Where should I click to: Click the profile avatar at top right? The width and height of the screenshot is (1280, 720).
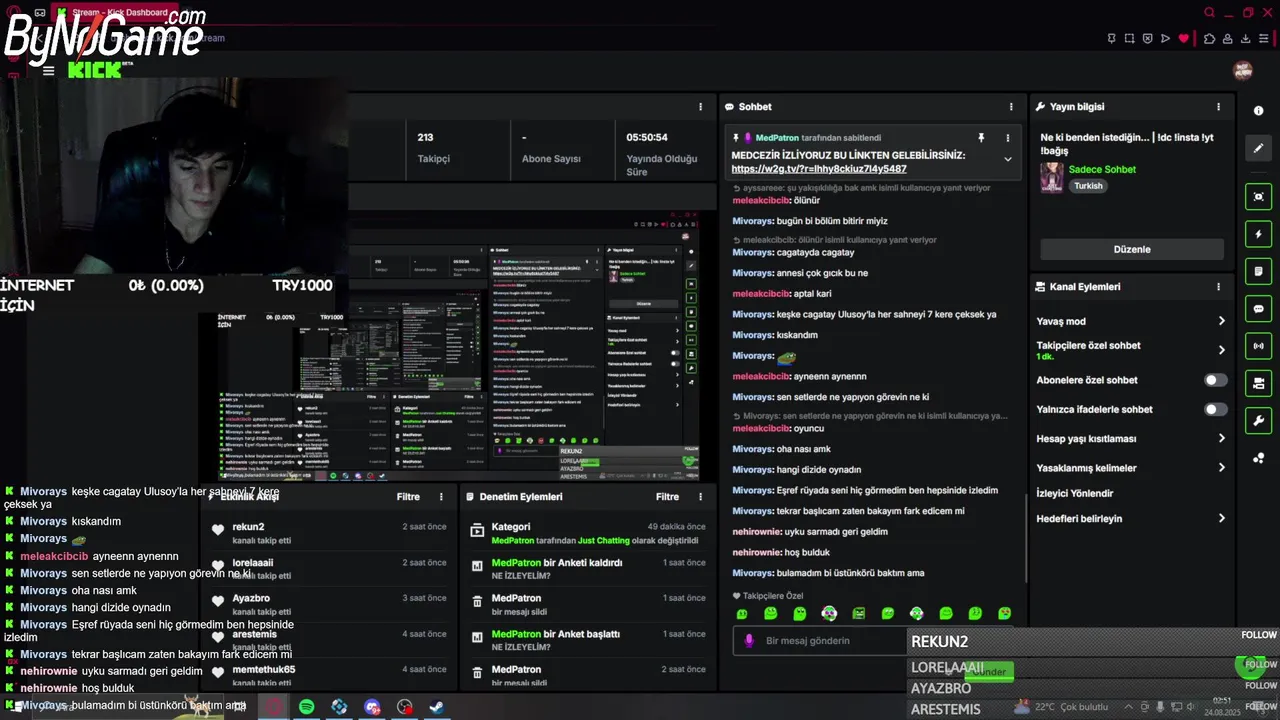point(1243,70)
